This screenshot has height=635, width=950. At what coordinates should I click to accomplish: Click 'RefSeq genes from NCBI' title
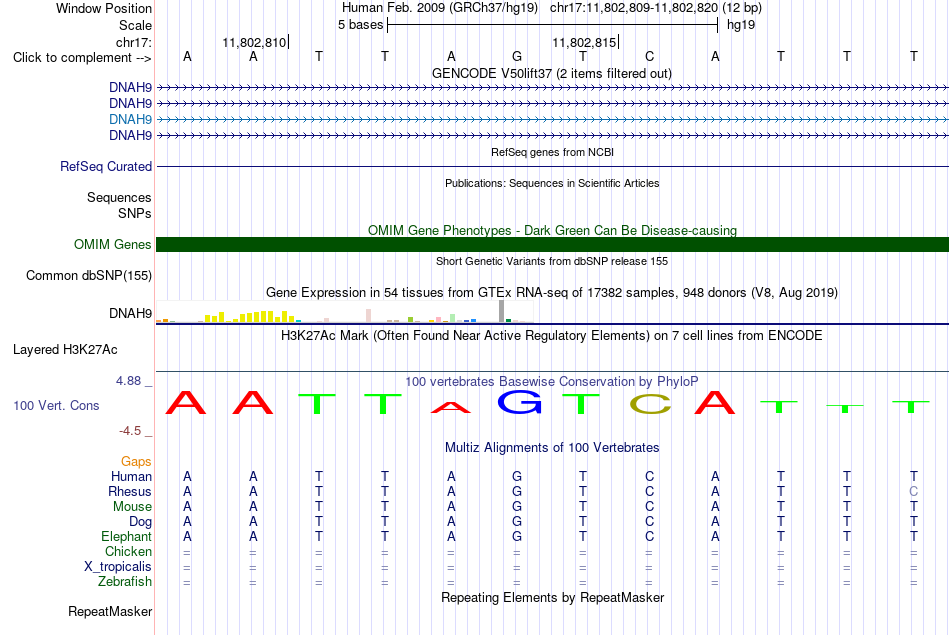[x=552, y=152]
